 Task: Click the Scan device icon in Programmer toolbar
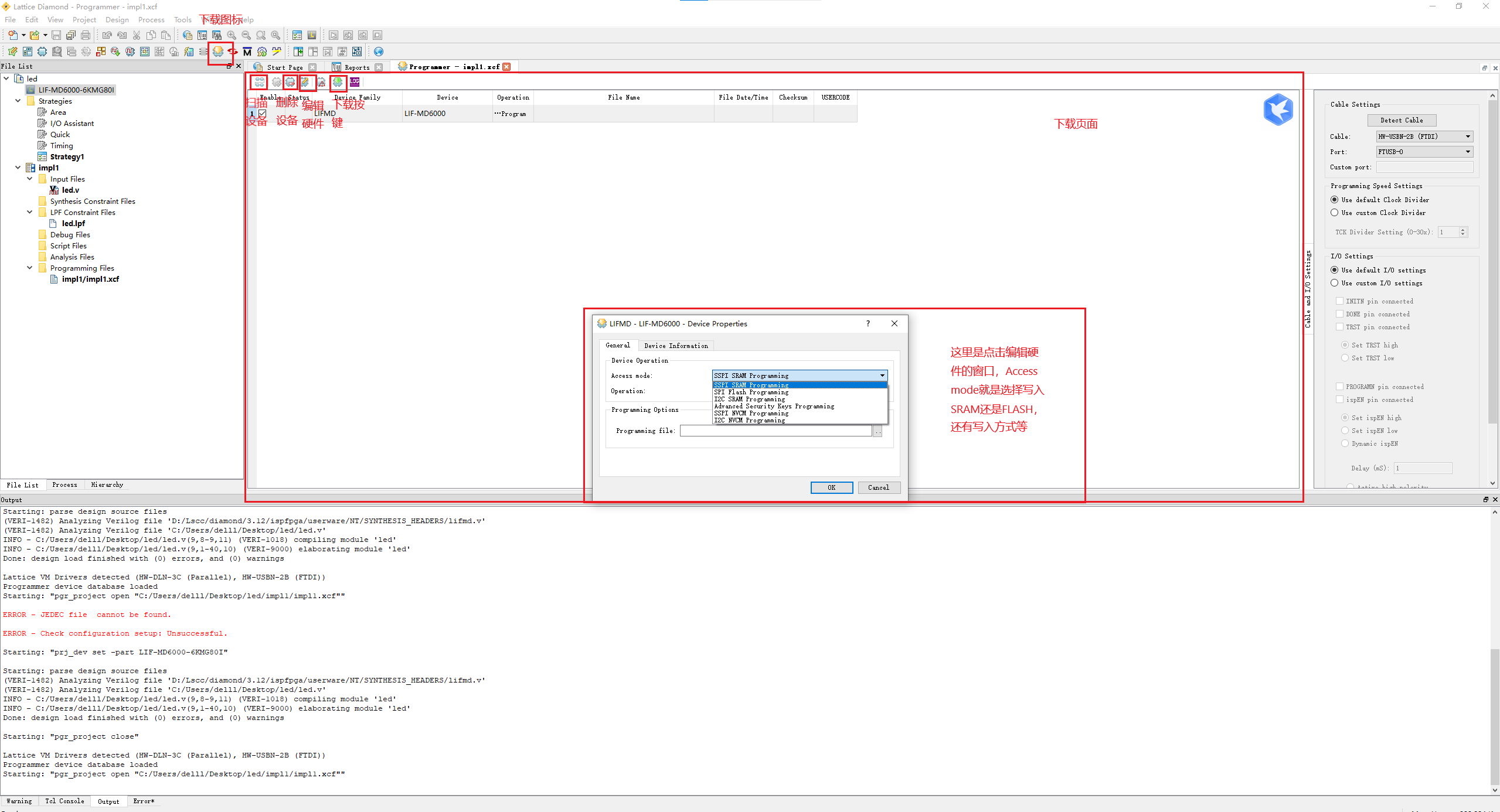[259, 82]
